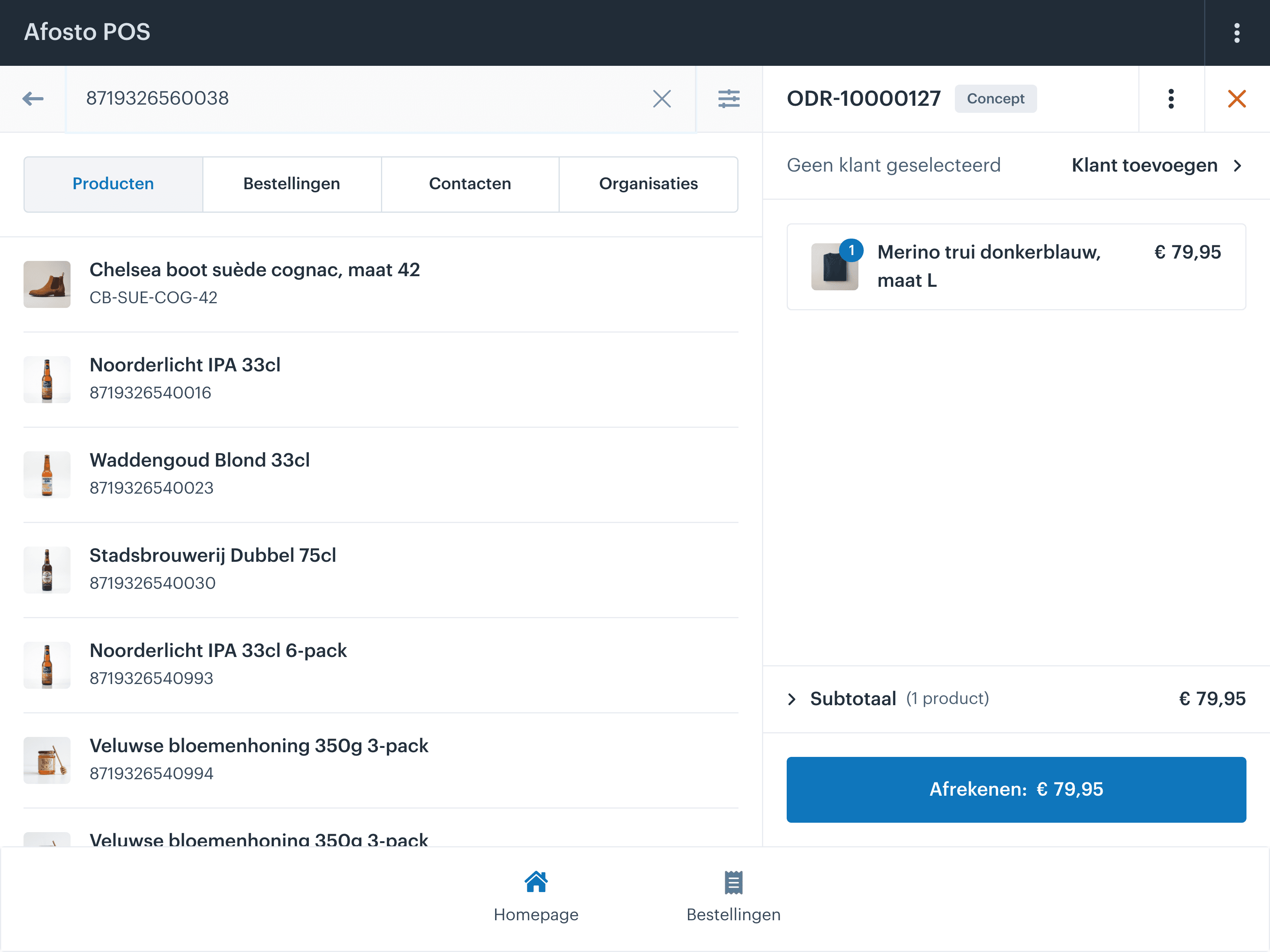Click Waddengoud Blond bottle thumbnail
Screen dimensions: 1270x952
[x=47, y=475]
